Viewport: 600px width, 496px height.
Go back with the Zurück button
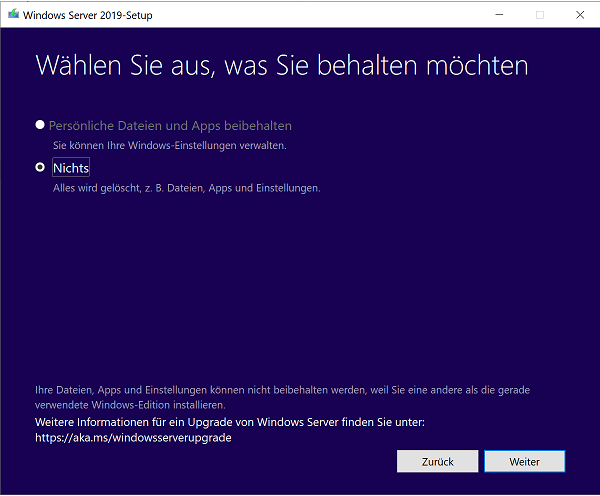tap(437, 462)
